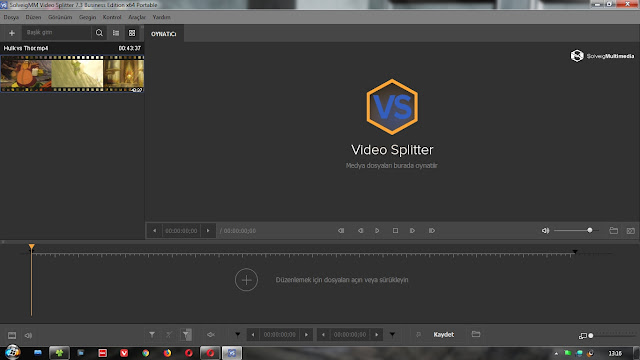Click the fragment start time field
640x360 pixels.
(x=280, y=335)
